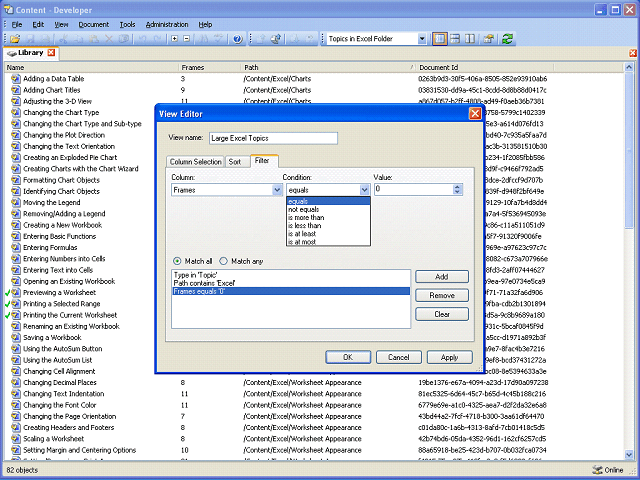Click OK in View Editor
This screenshot has height=480, width=640.
coord(348,357)
